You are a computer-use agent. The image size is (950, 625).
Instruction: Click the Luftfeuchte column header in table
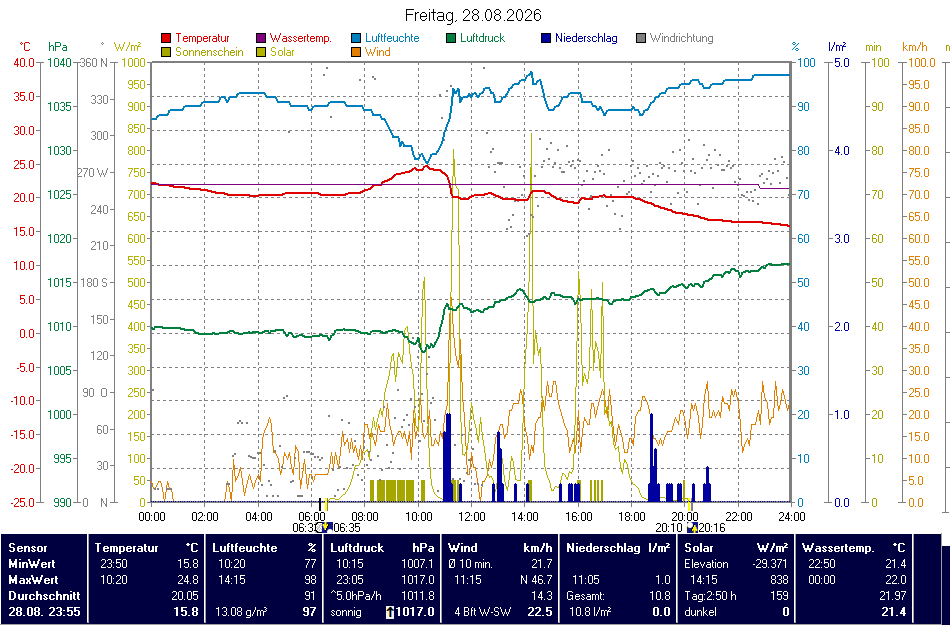pos(245,547)
